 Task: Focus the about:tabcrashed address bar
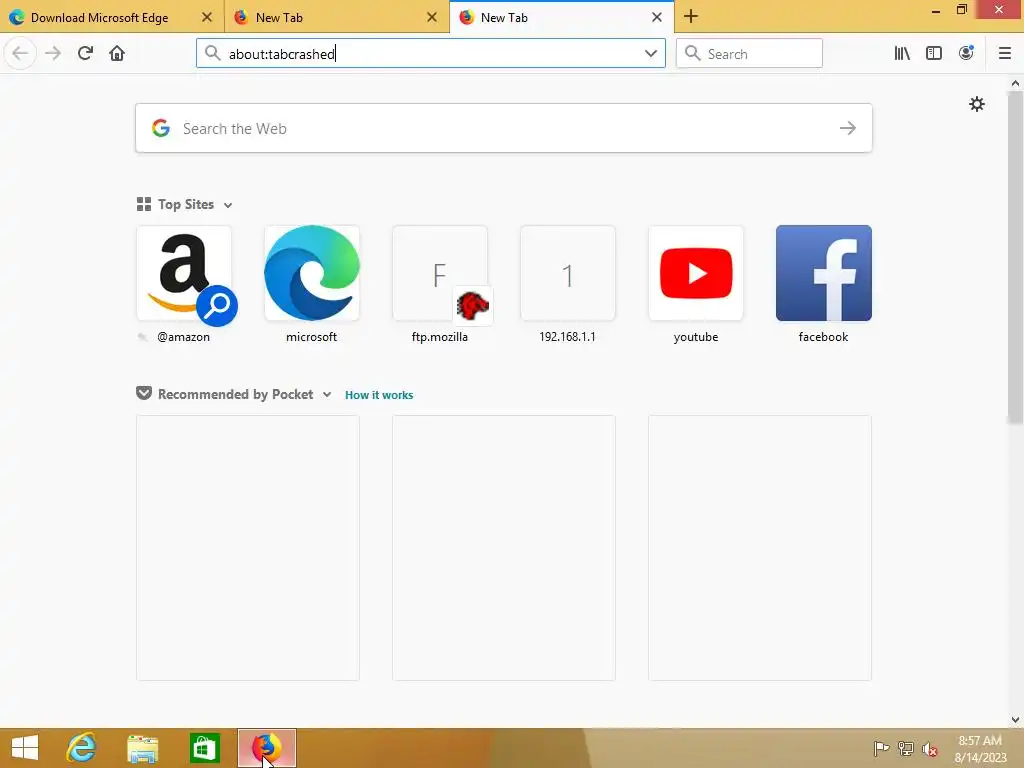point(431,53)
